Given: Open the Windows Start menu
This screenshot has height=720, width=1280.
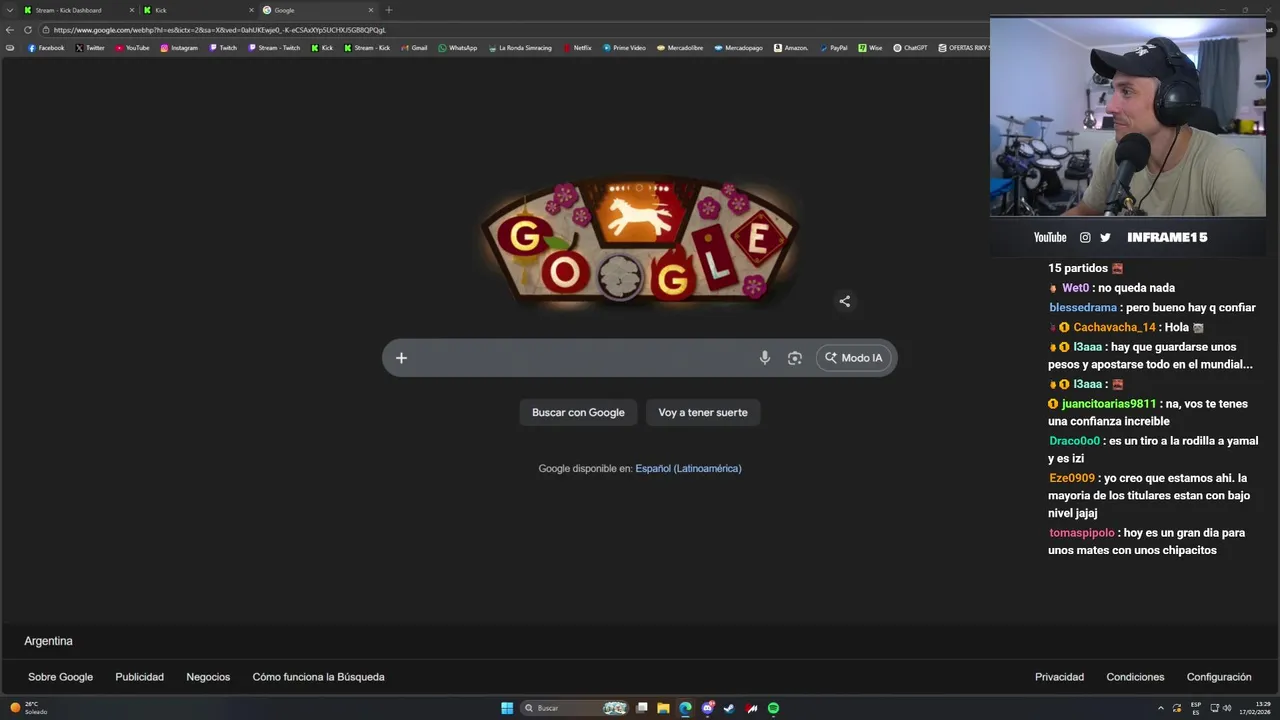Looking at the screenshot, I should 507,708.
